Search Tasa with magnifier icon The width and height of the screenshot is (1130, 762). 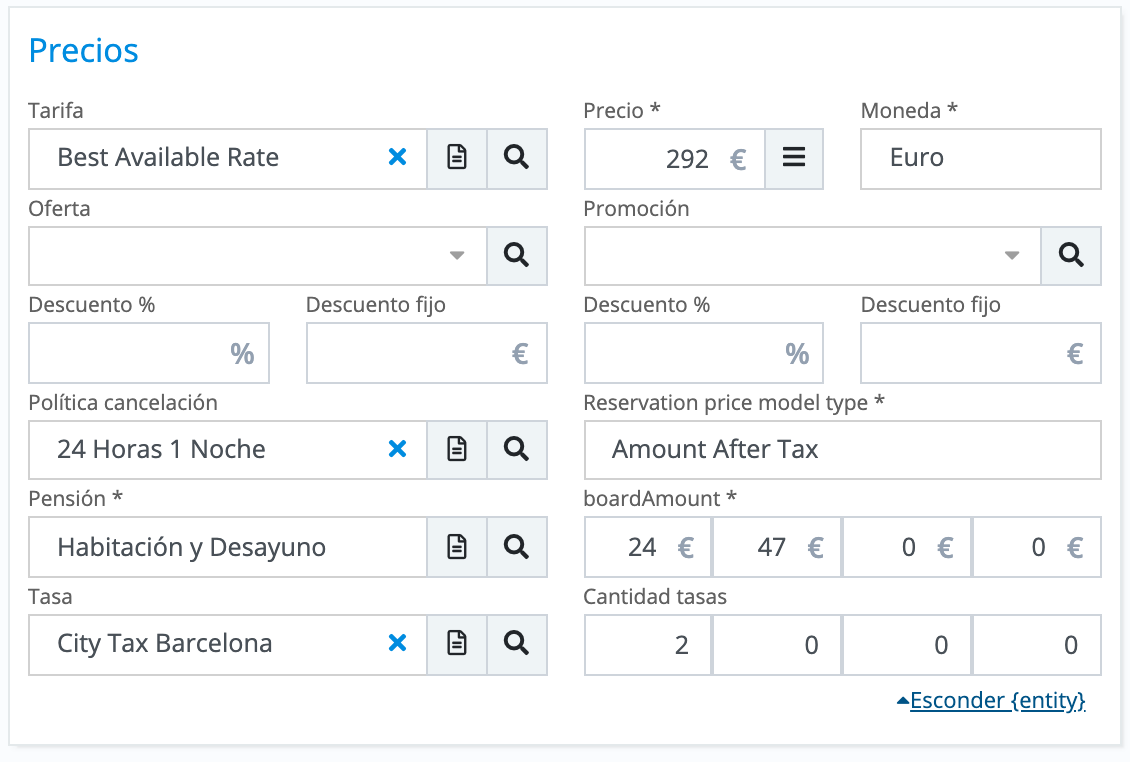coord(516,643)
